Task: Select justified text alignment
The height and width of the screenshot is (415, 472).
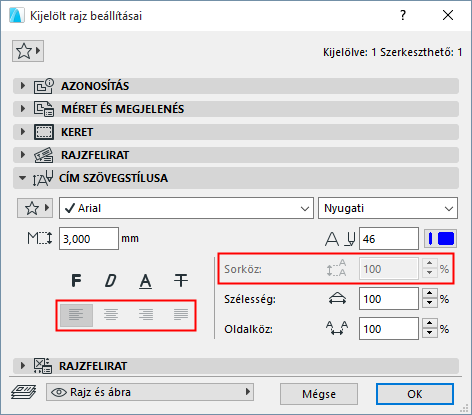Action: [x=181, y=315]
